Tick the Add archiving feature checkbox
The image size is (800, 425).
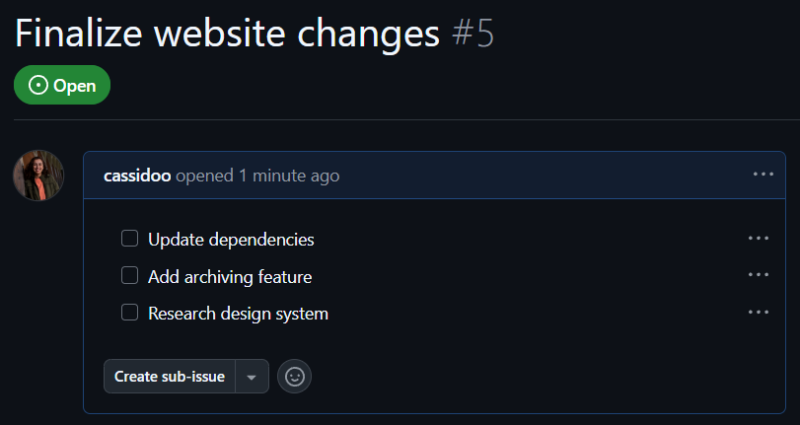pos(129,276)
